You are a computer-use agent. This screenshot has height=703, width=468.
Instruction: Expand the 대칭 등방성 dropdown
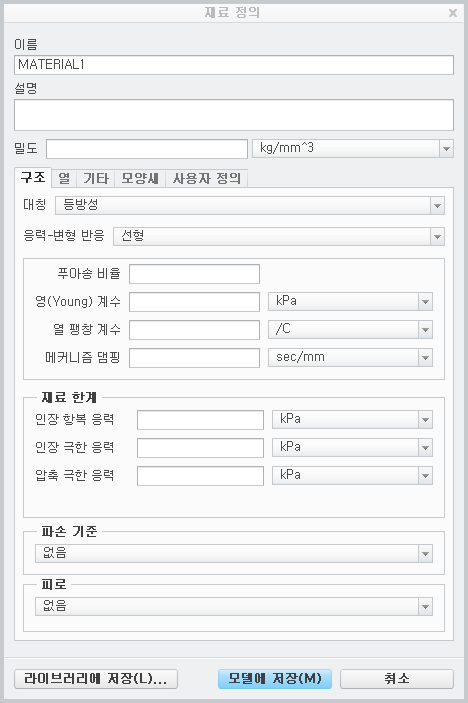click(250, 205)
